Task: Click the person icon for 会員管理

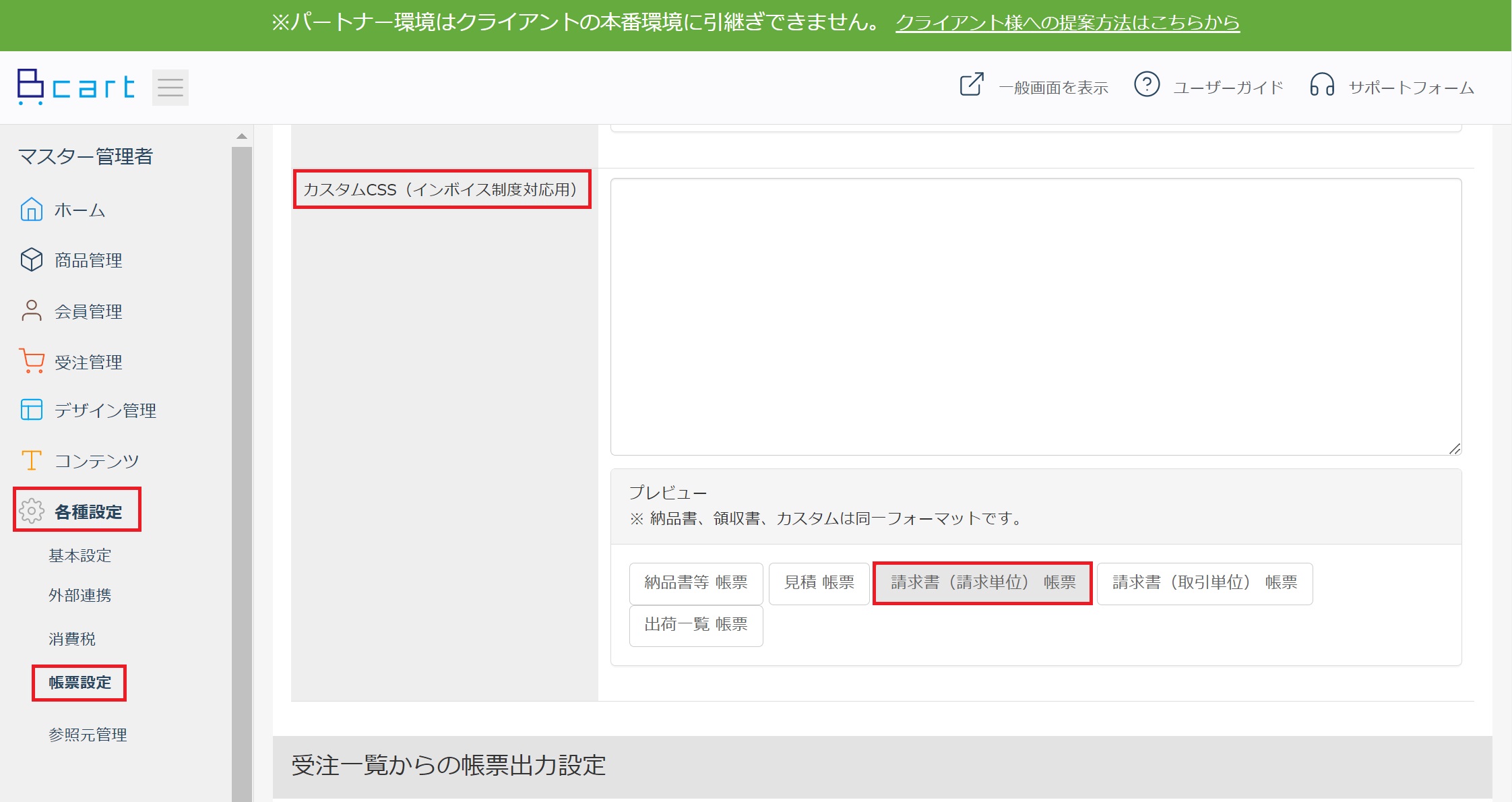Action: 32,311
